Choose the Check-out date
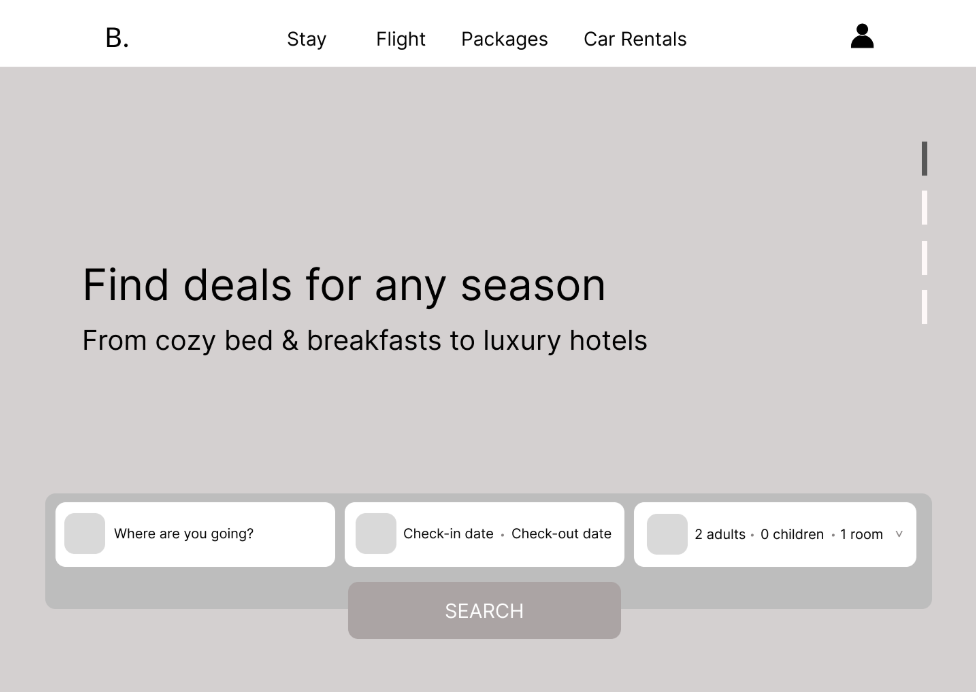 coord(561,534)
